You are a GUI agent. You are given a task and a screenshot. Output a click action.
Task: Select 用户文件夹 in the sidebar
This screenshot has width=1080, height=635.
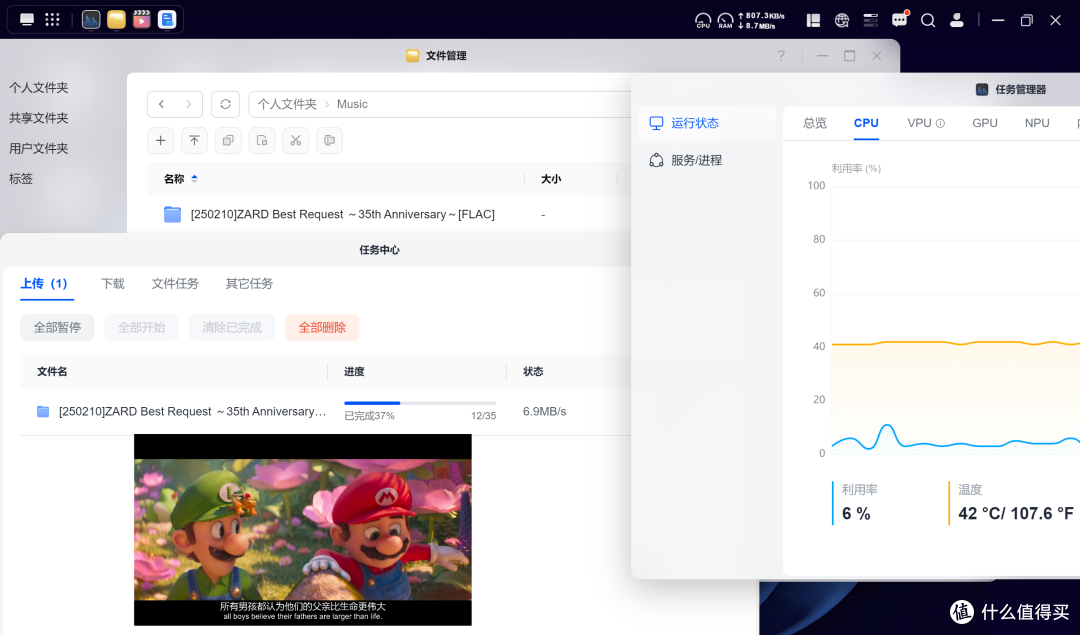click(x=39, y=148)
